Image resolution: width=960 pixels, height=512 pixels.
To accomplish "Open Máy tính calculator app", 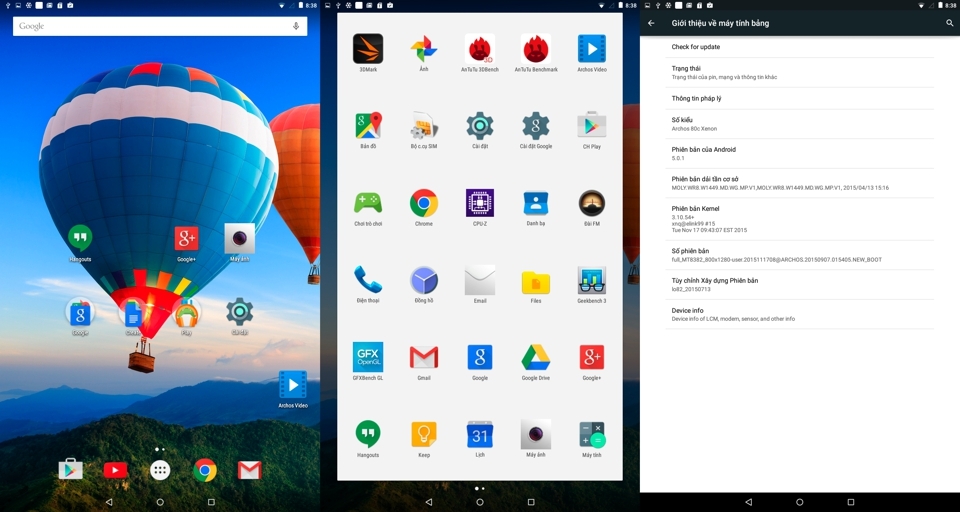I will 592,434.
